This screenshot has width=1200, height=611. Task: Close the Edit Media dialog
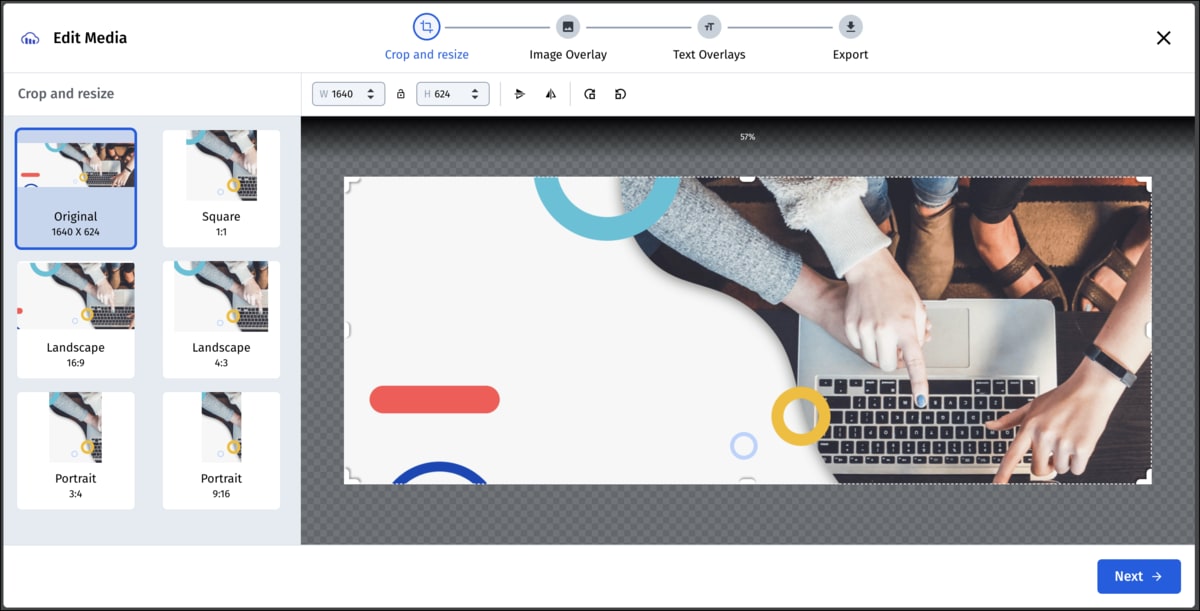click(1163, 38)
